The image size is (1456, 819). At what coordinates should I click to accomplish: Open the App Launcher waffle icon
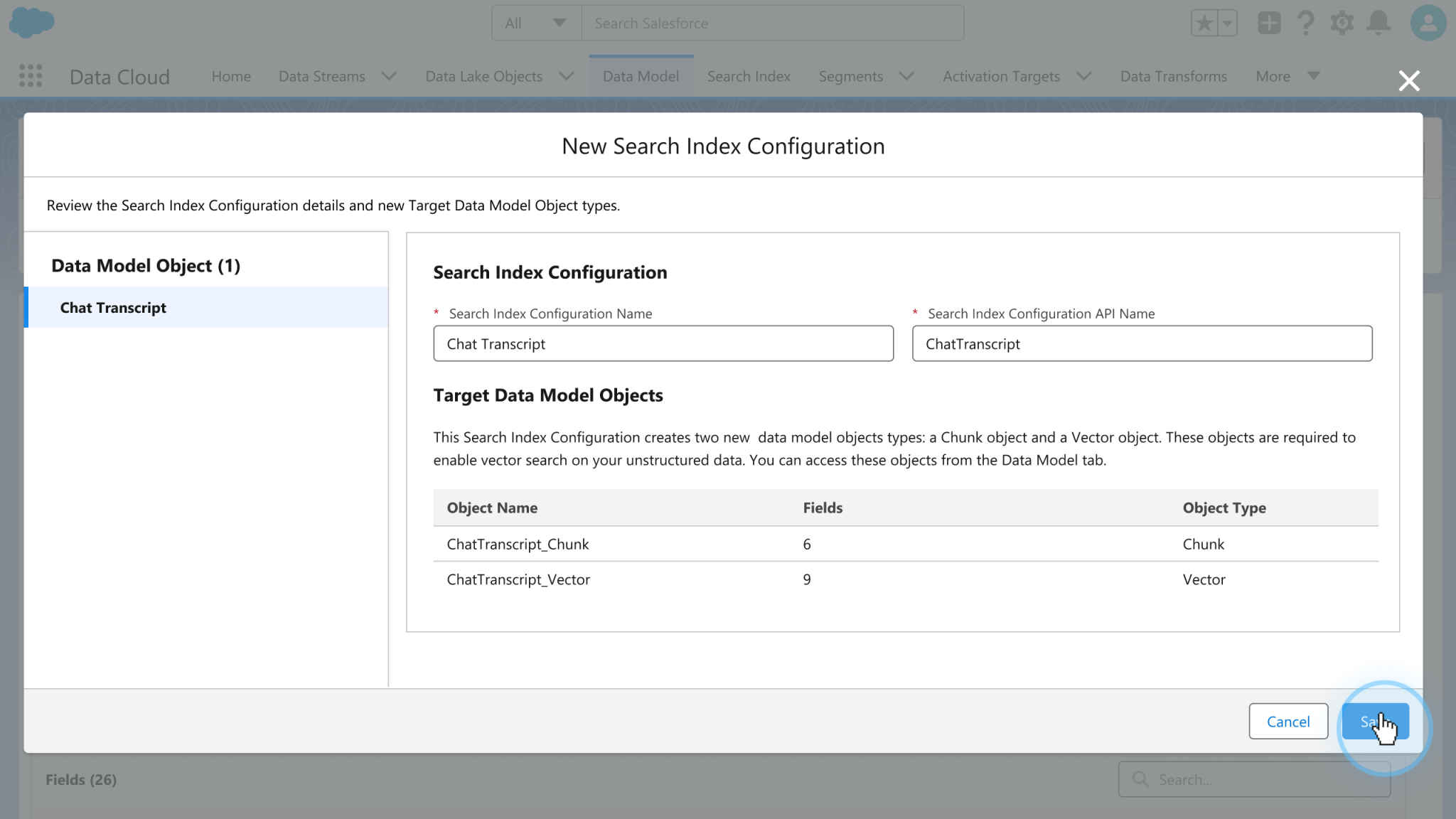(x=30, y=76)
